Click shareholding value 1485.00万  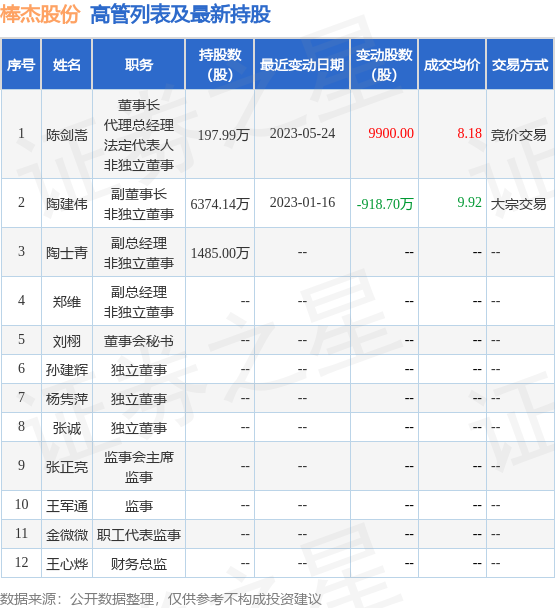(x=220, y=253)
